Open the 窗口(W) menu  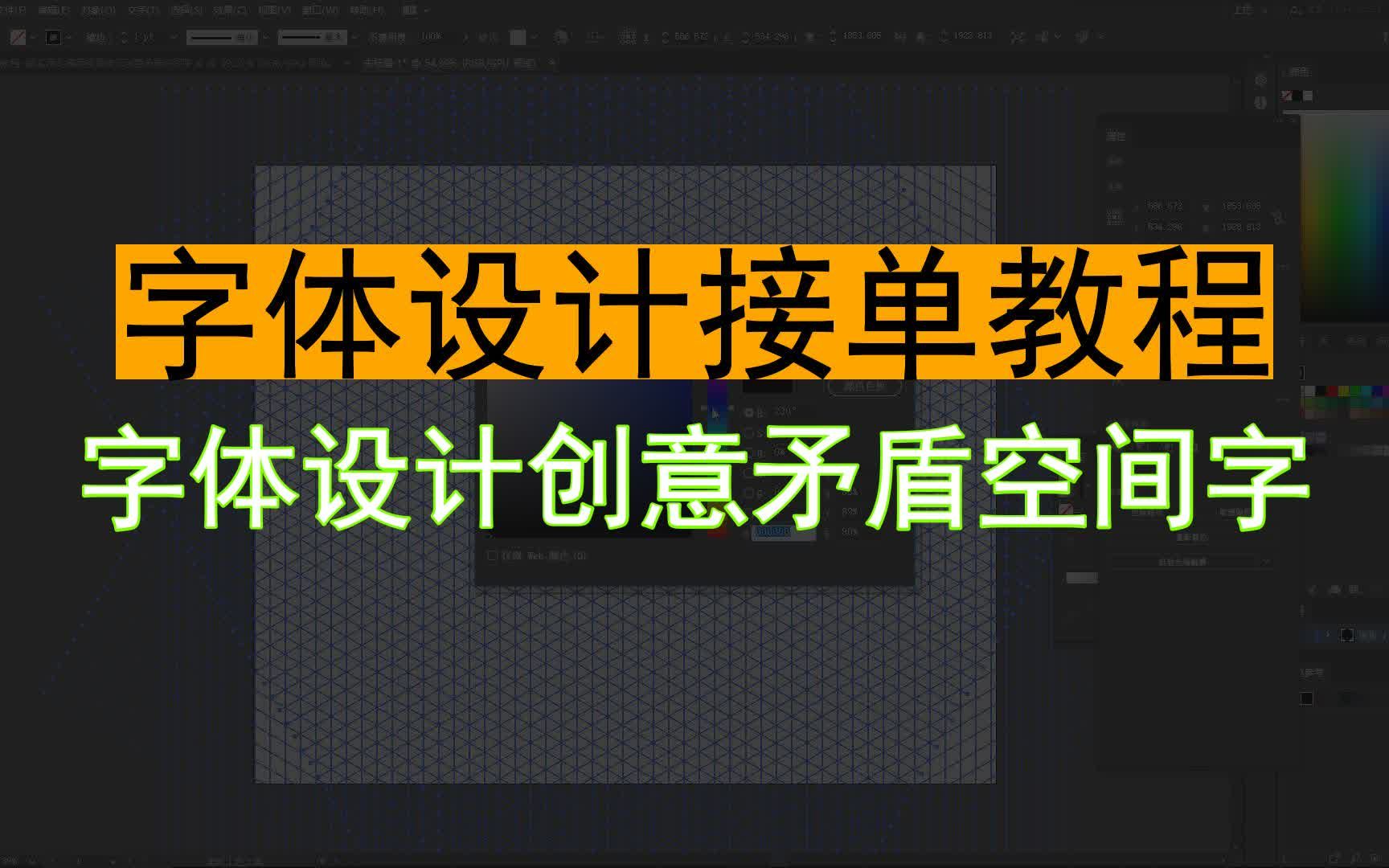pyautogui.click(x=320, y=10)
